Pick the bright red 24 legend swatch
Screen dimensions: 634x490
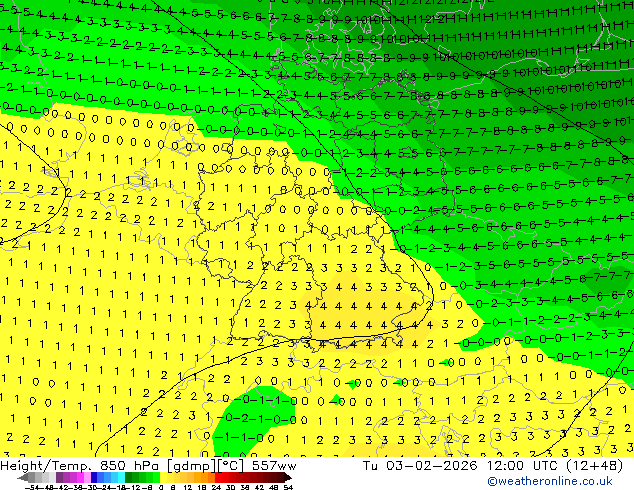coord(218,477)
